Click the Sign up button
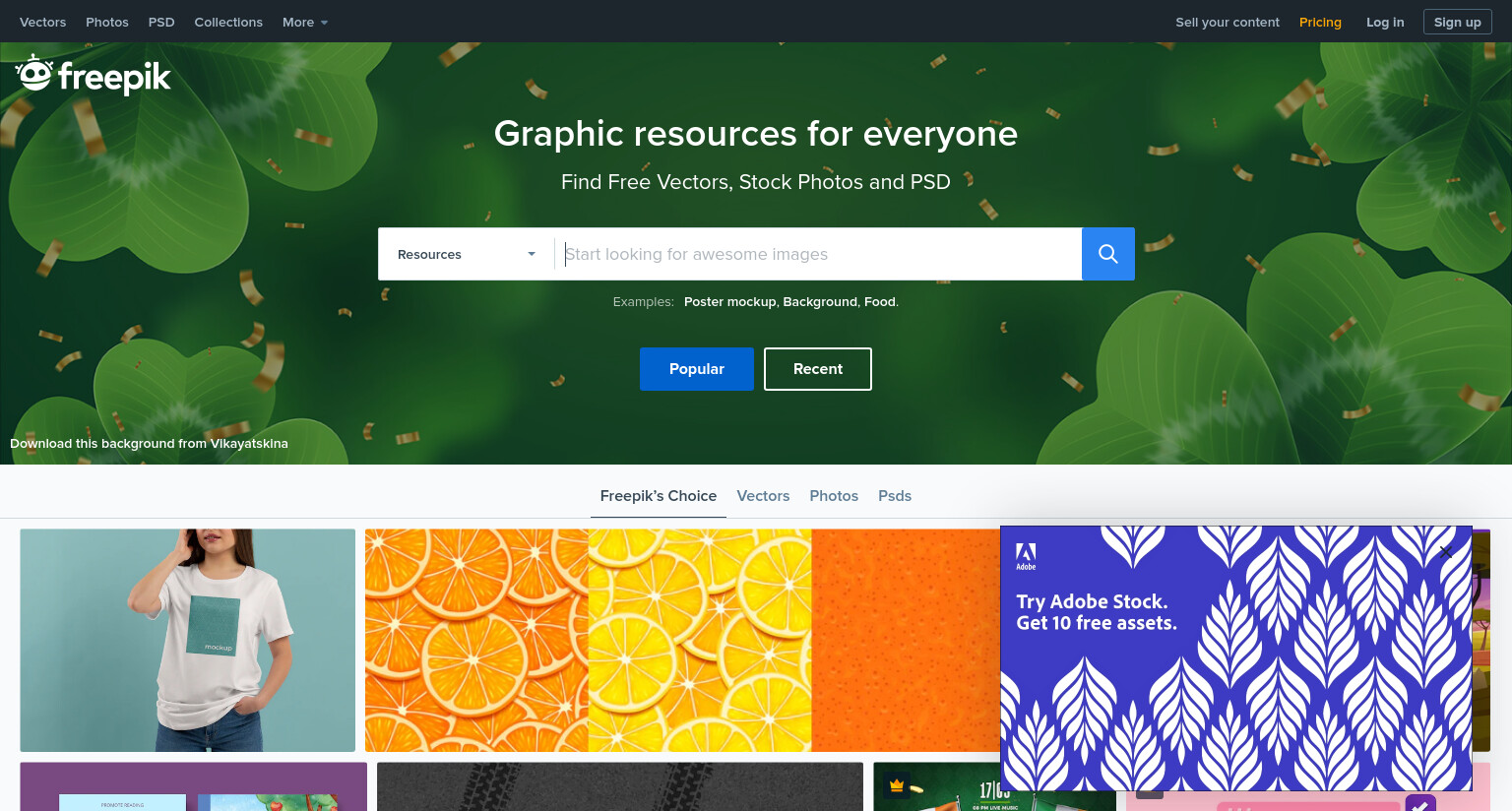The height and width of the screenshot is (811, 1512). click(1458, 22)
